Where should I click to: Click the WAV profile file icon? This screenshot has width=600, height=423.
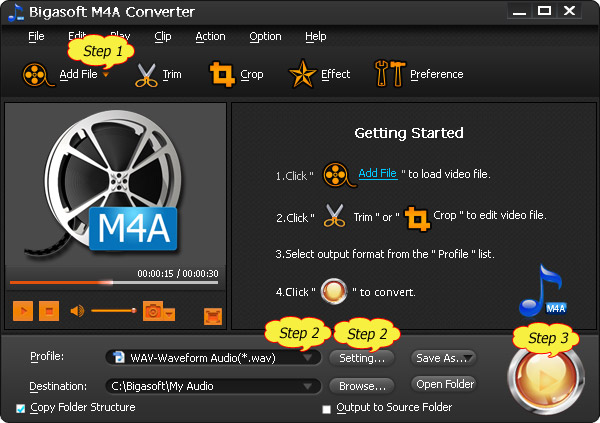[x=119, y=357]
